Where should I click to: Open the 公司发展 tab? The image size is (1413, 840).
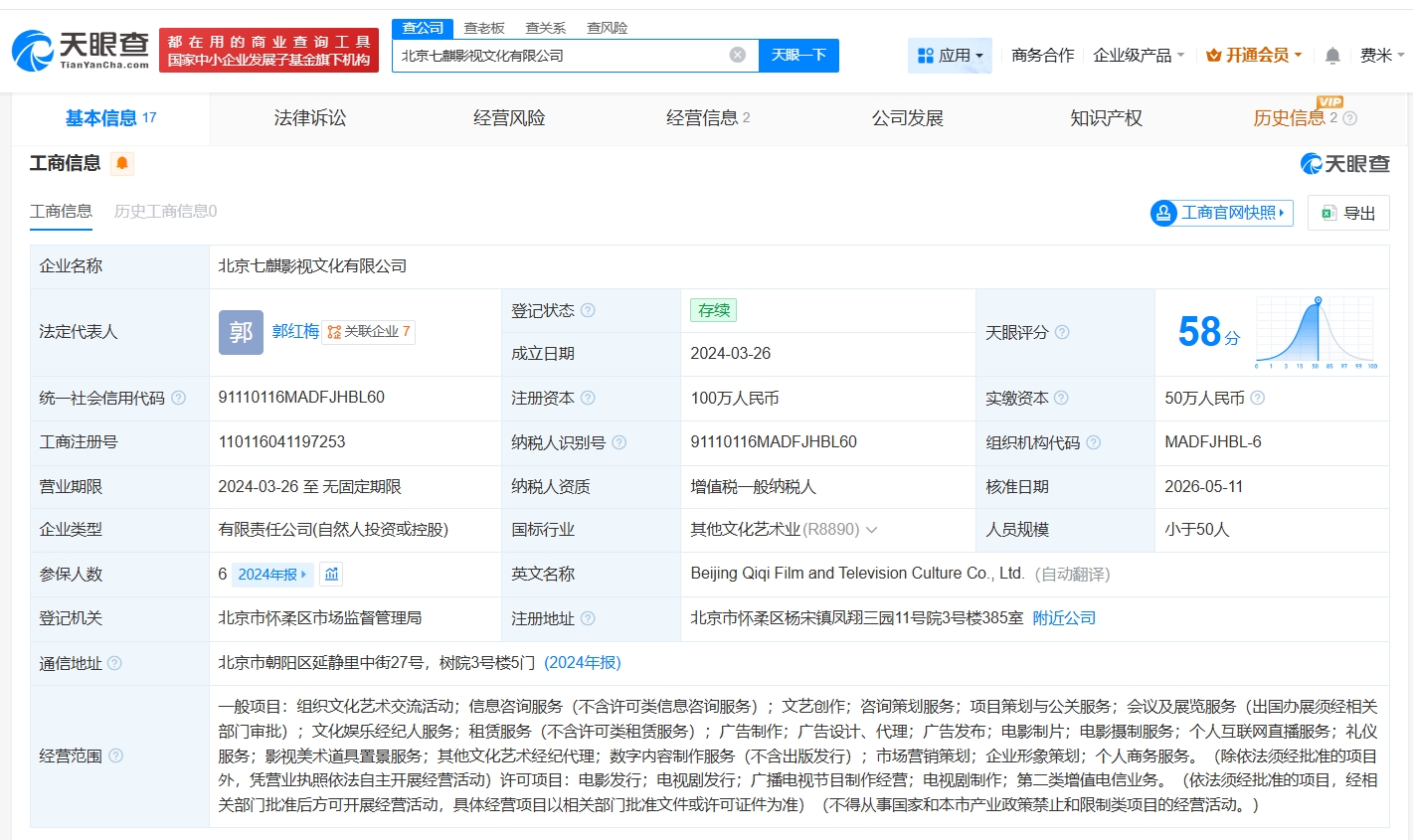tap(907, 118)
